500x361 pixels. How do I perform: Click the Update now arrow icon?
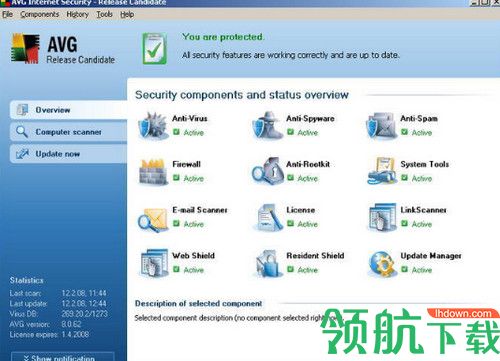[22, 154]
